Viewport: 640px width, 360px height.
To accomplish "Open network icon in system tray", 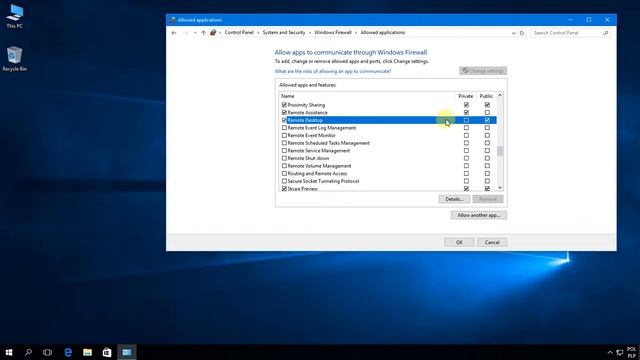I will tap(620, 352).
